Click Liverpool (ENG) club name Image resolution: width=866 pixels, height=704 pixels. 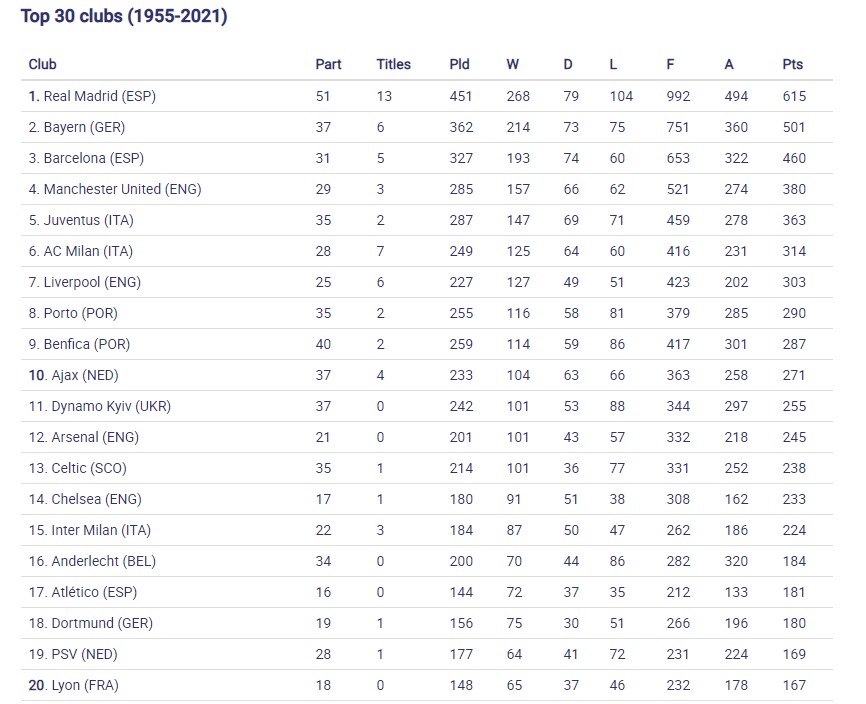coord(92,282)
